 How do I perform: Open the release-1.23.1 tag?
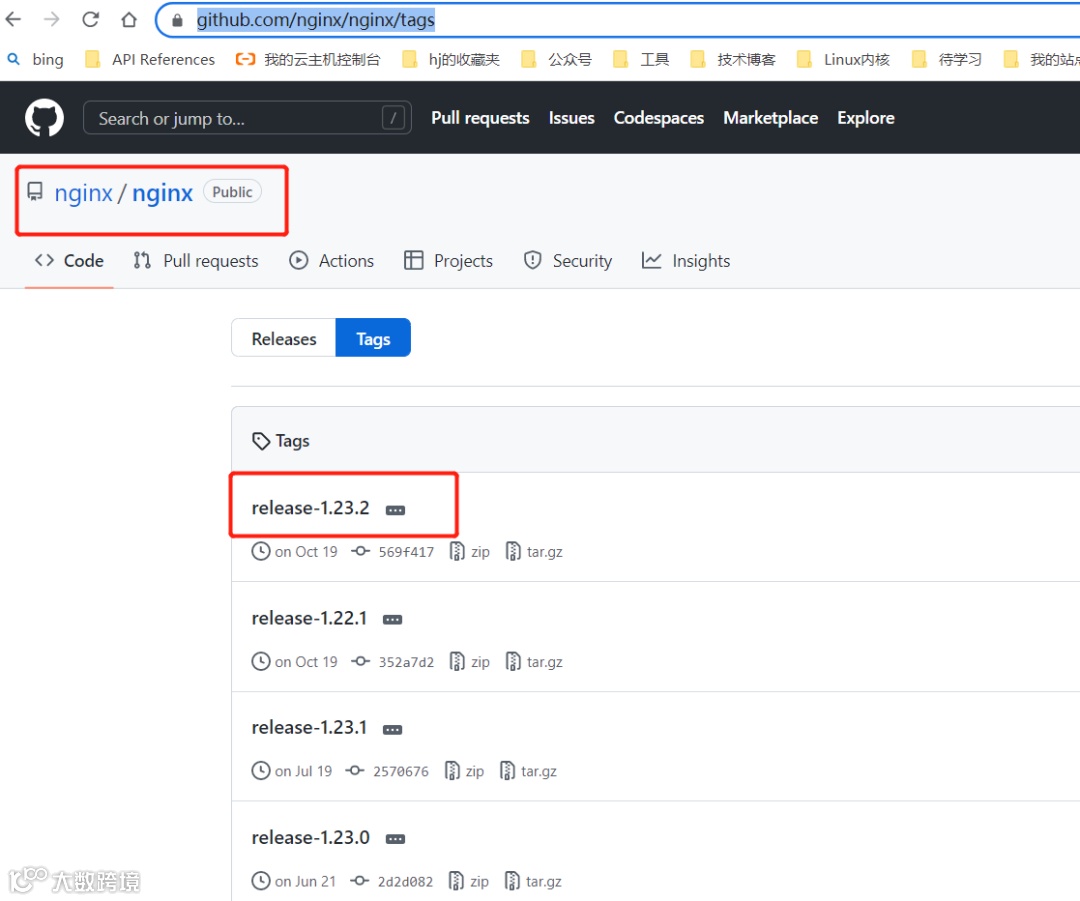(x=309, y=727)
